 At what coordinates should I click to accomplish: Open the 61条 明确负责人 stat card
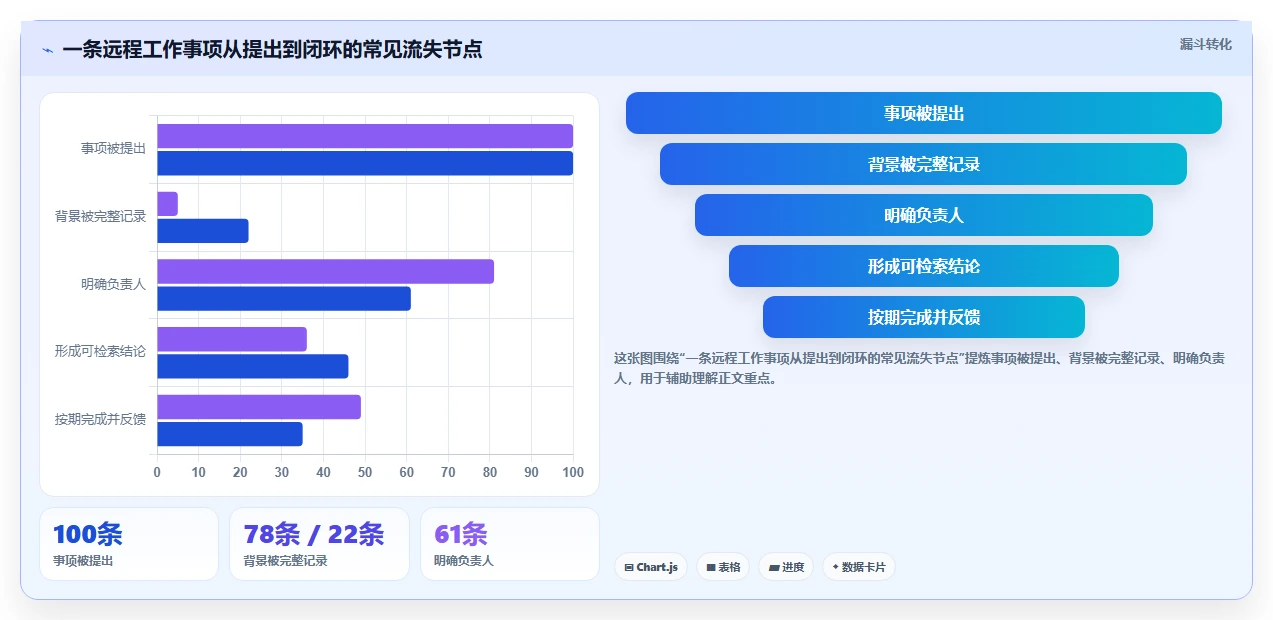point(510,544)
